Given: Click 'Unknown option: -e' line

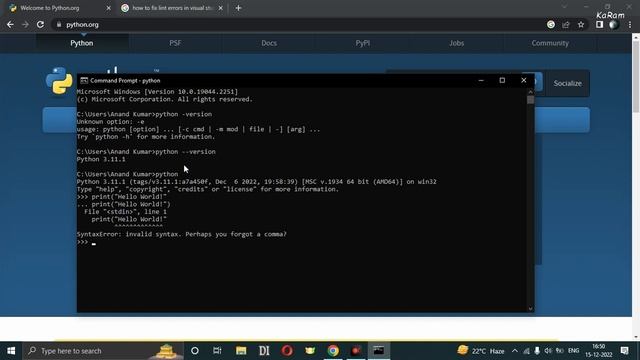Looking at the screenshot, I should point(110,122).
